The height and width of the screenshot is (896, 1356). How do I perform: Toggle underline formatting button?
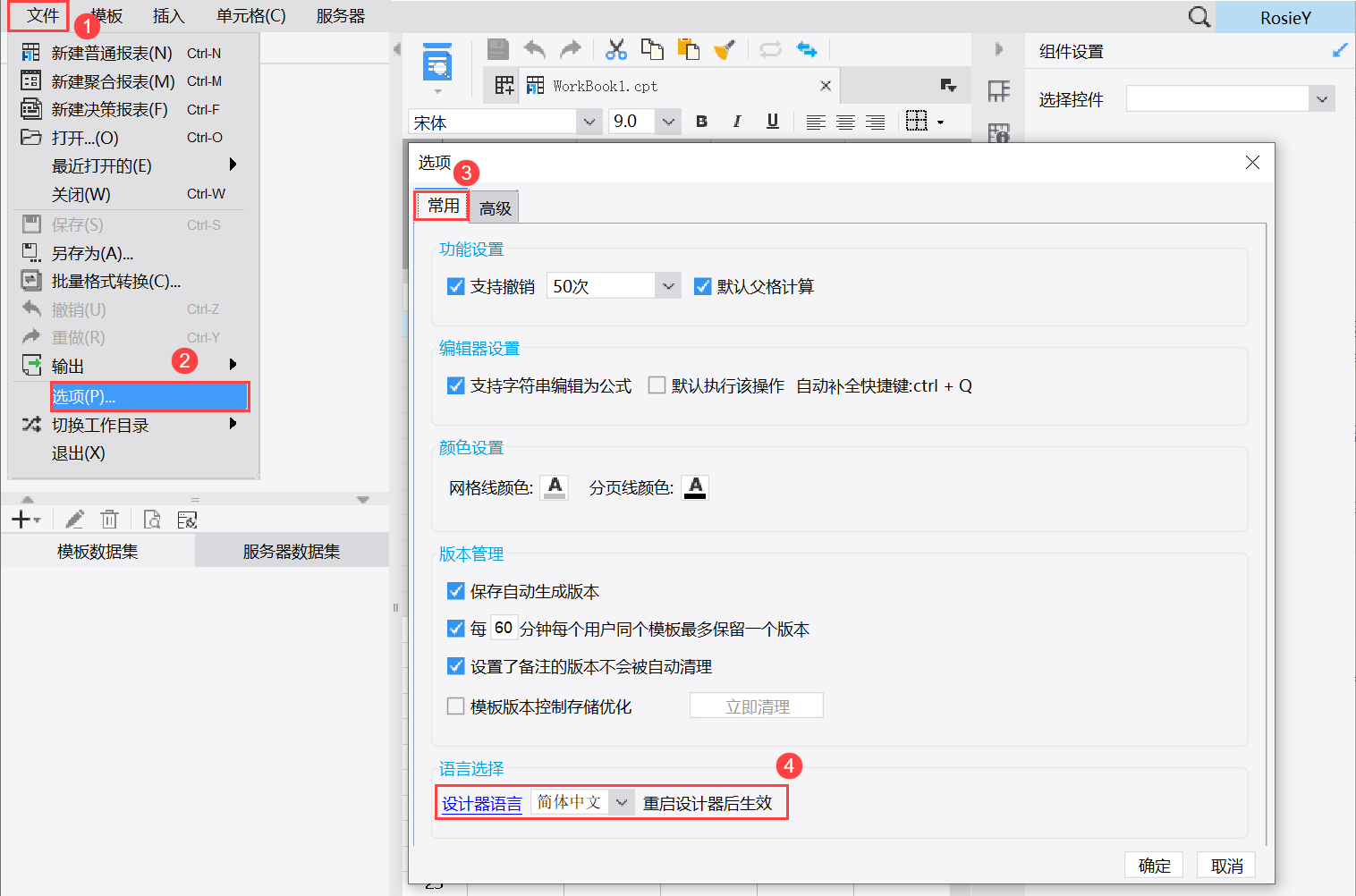pyautogui.click(x=773, y=122)
